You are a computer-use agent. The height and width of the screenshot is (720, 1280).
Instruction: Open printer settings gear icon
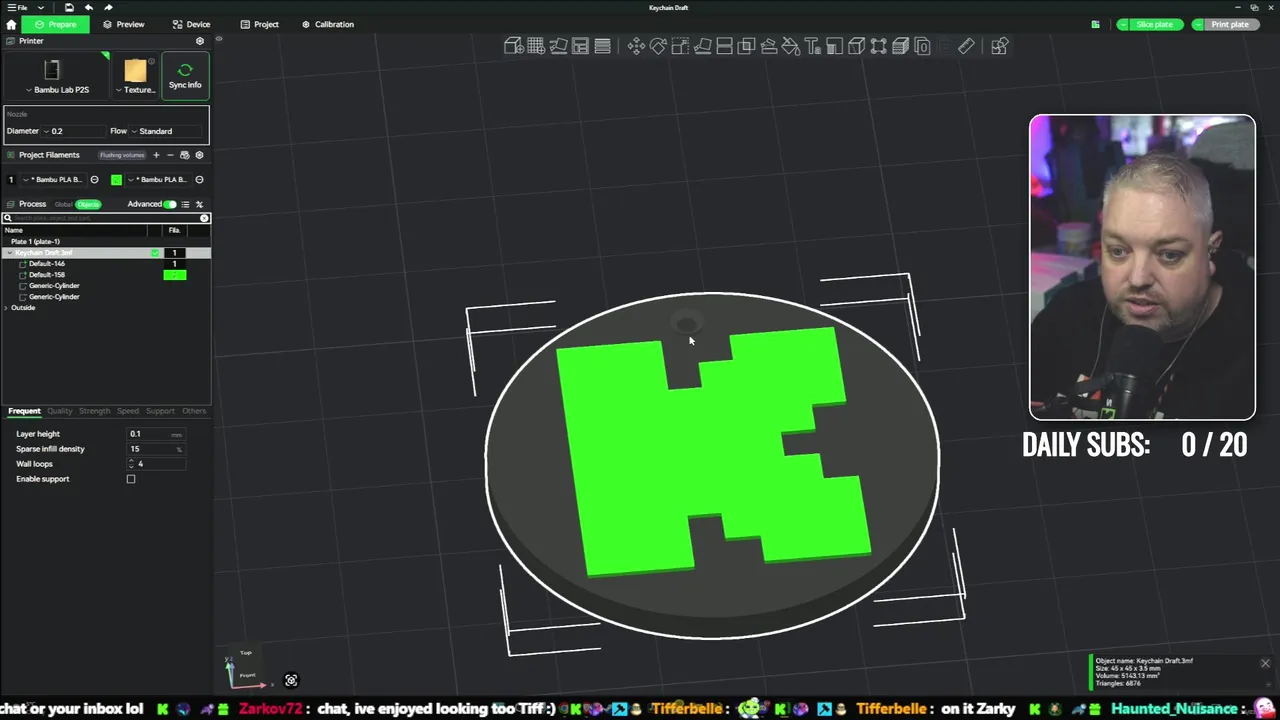pos(199,41)
